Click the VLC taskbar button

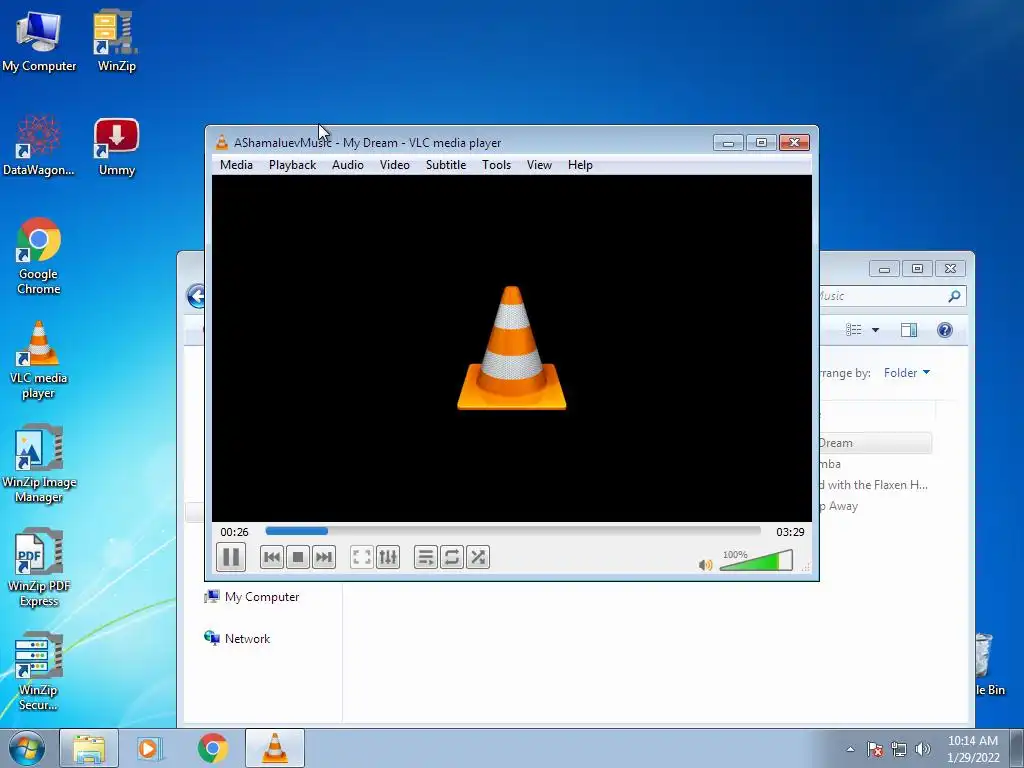click(275, 748)
